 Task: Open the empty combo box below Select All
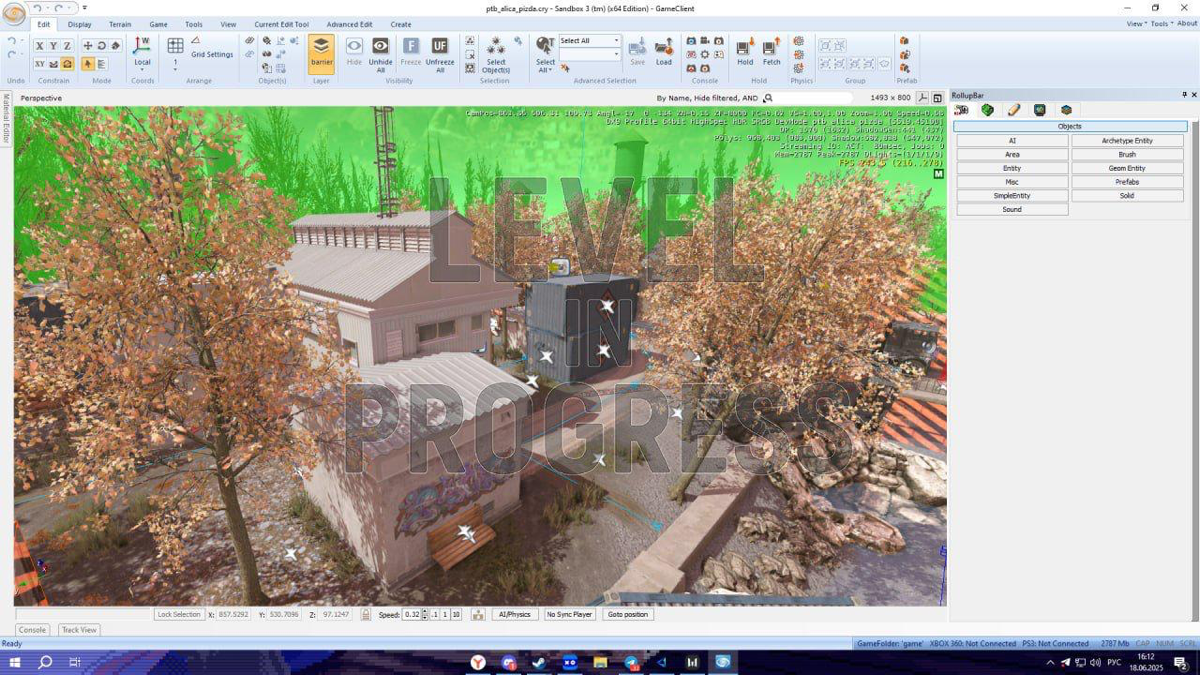(x=590, y=54)
